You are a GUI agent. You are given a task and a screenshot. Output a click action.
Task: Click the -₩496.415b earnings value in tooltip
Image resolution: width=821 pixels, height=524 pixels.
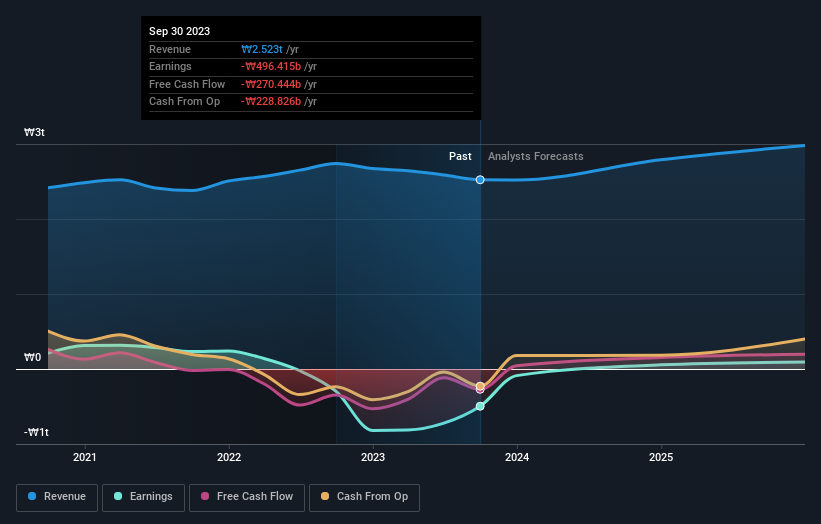(x=271, y=66)
